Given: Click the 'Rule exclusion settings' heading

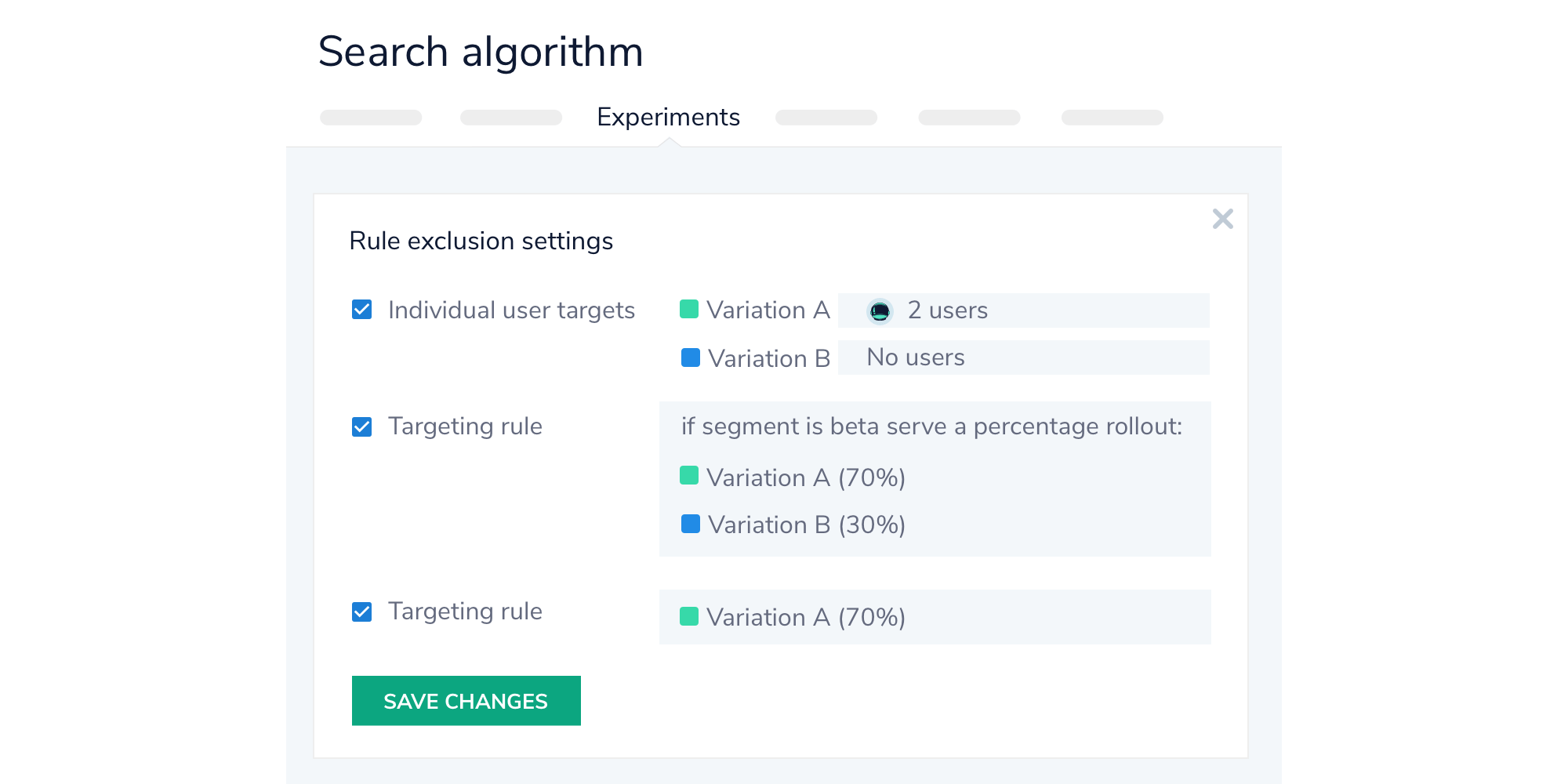Looking at the screenshot, I should pyautogui.click(x=481, y=241).
